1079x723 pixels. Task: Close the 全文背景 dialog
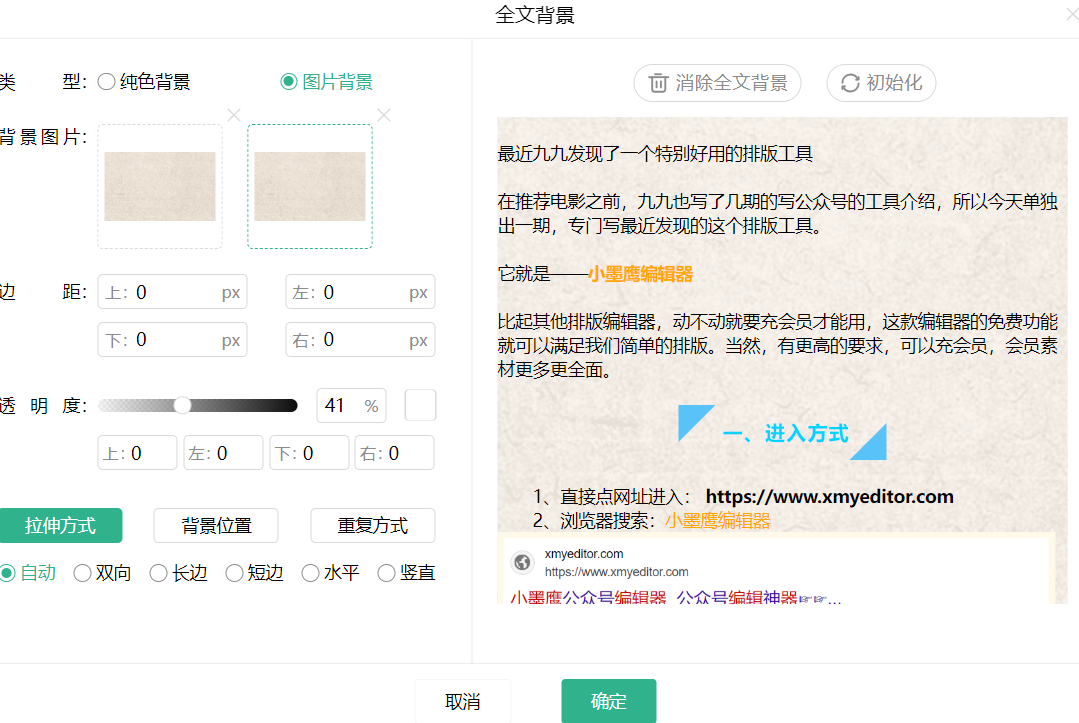(x=1071, y=15)
